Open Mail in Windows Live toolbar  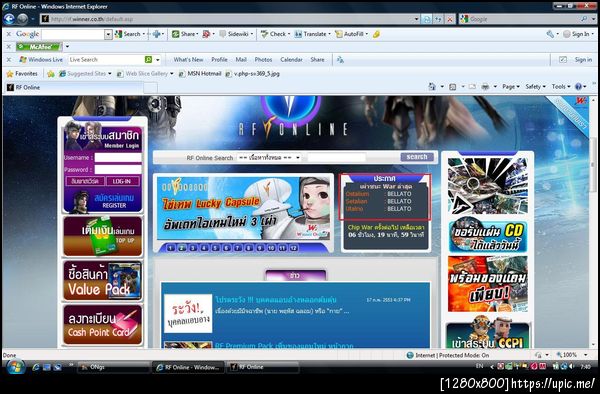pyautogui.click(x=241, y=60)
